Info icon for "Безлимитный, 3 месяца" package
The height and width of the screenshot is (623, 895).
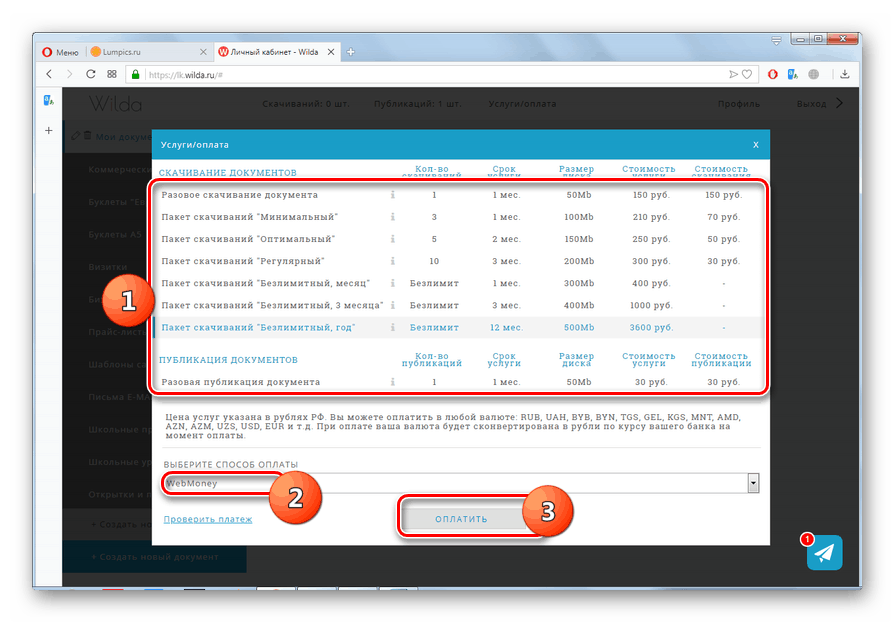(x=393, y=306)
